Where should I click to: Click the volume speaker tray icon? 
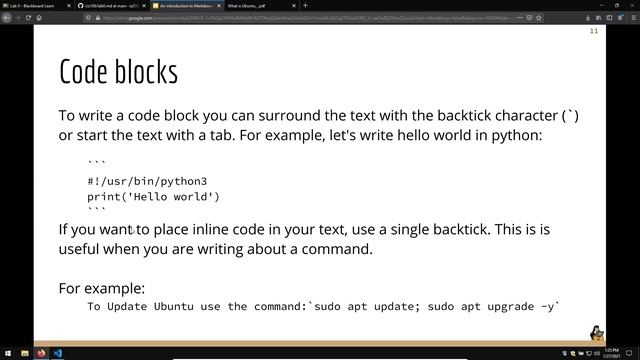(x=597, y=353)
